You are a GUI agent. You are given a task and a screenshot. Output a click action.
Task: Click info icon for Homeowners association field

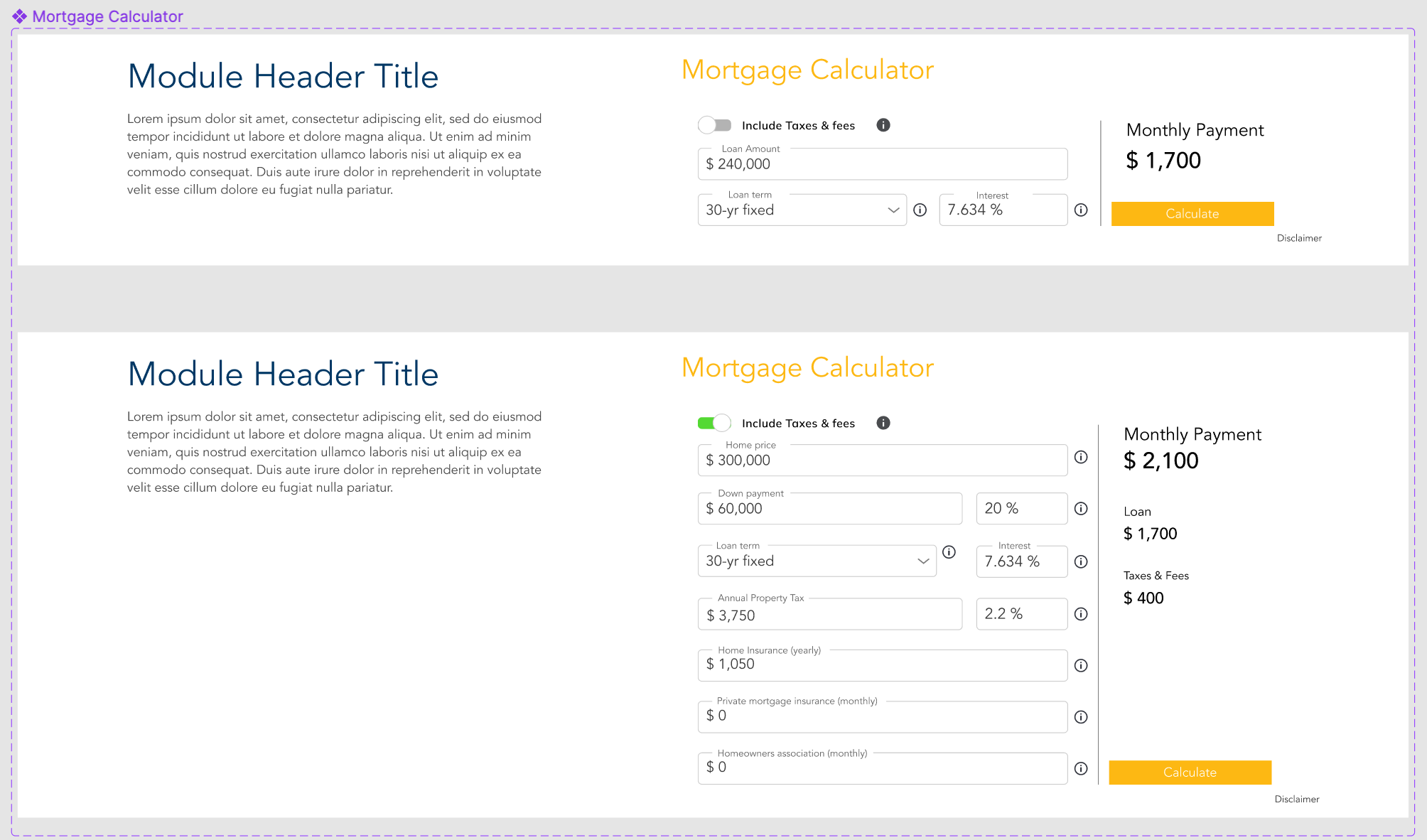[x=1081, y=769]
